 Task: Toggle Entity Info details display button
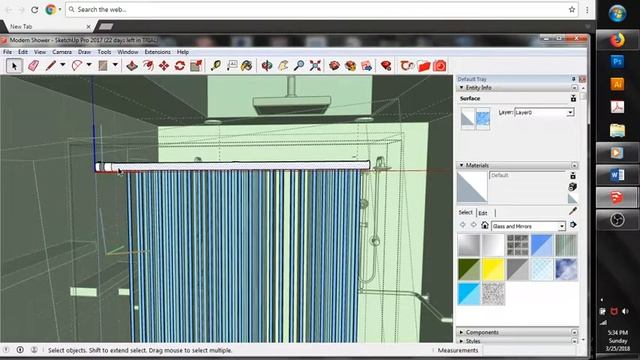[x=573, y=98]
